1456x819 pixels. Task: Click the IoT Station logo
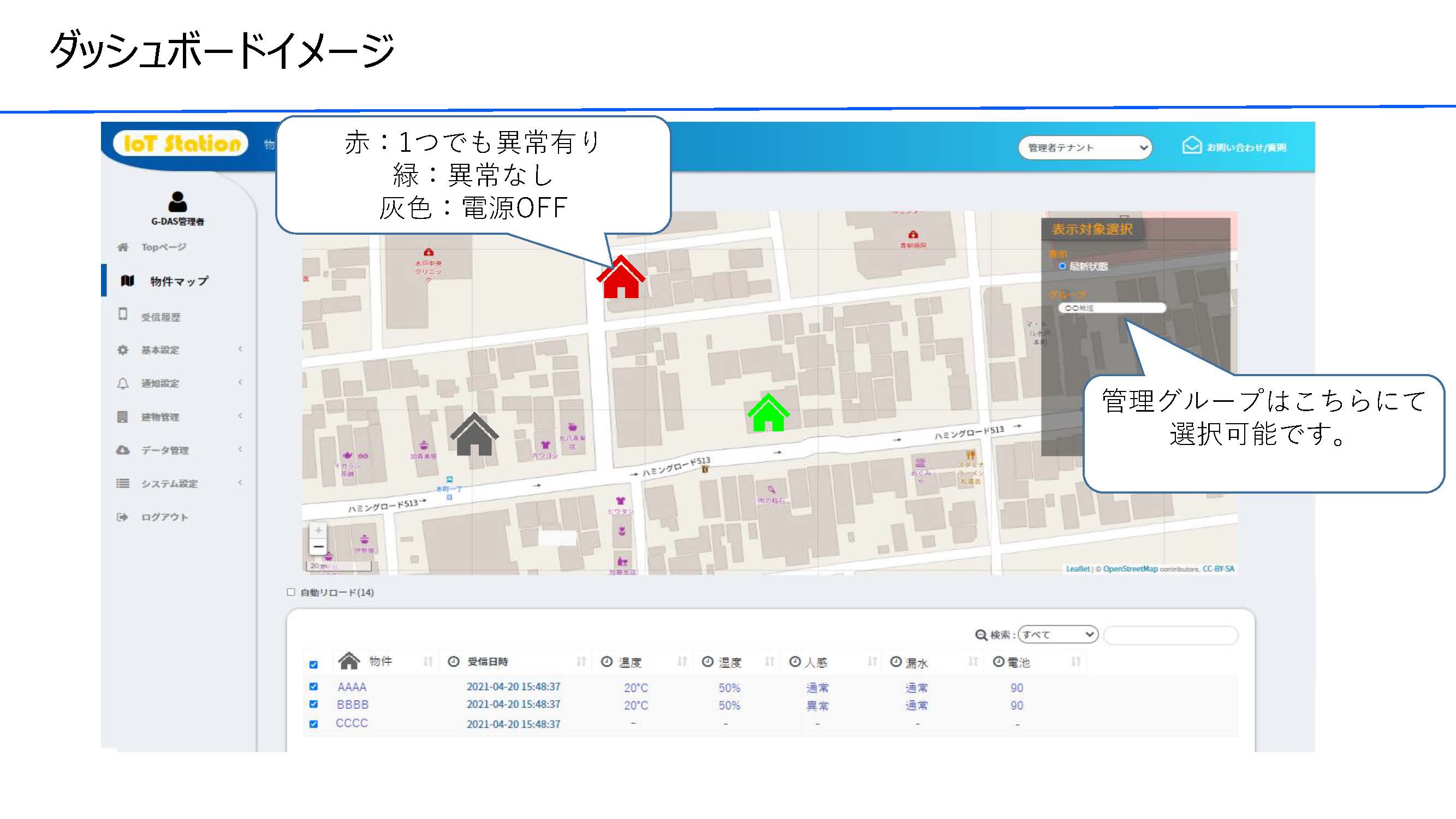tap(181, 144)
